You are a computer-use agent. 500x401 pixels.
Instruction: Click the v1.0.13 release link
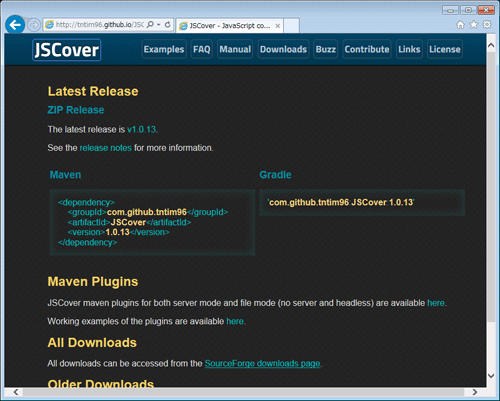click(141, 129)
